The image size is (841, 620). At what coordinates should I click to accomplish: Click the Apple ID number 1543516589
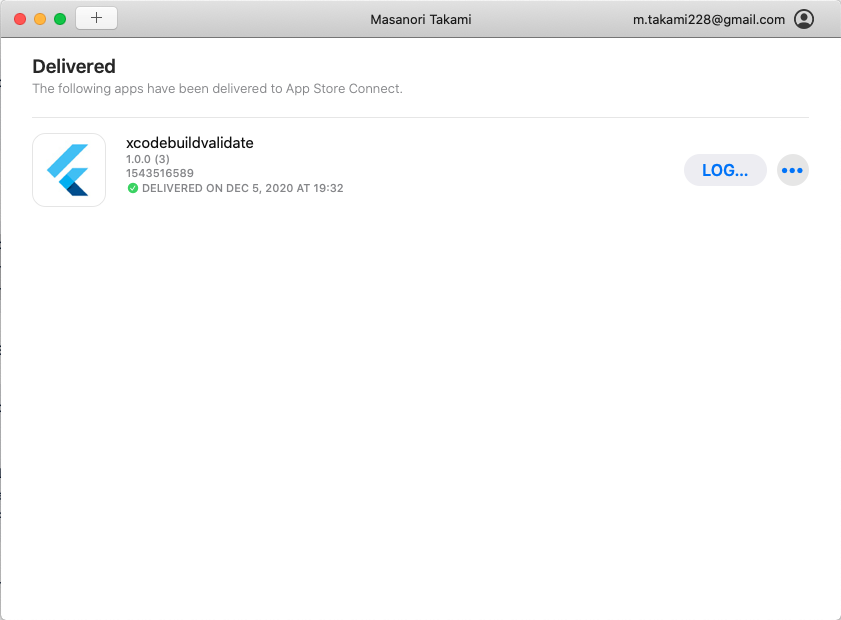pos(160,173)
